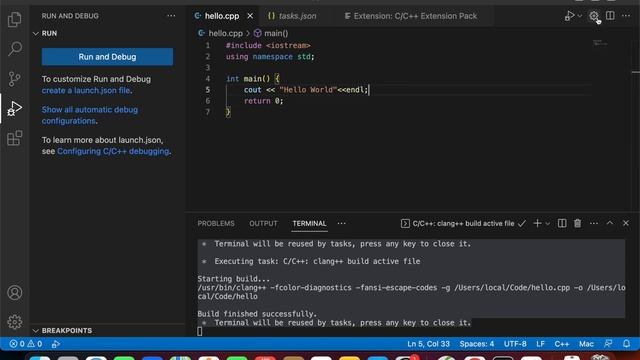This screenshot has height=360, width=640.
Task: Run the C/C++ file from editor toolbar
Action: 569,16
